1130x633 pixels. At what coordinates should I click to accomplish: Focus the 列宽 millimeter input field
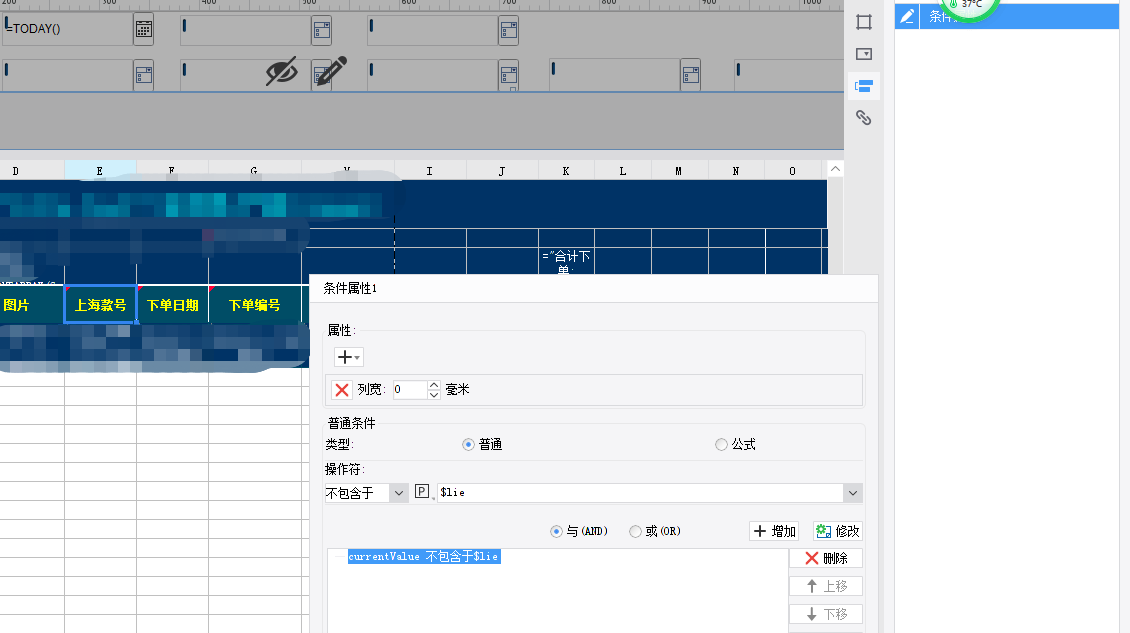[410, 390]
